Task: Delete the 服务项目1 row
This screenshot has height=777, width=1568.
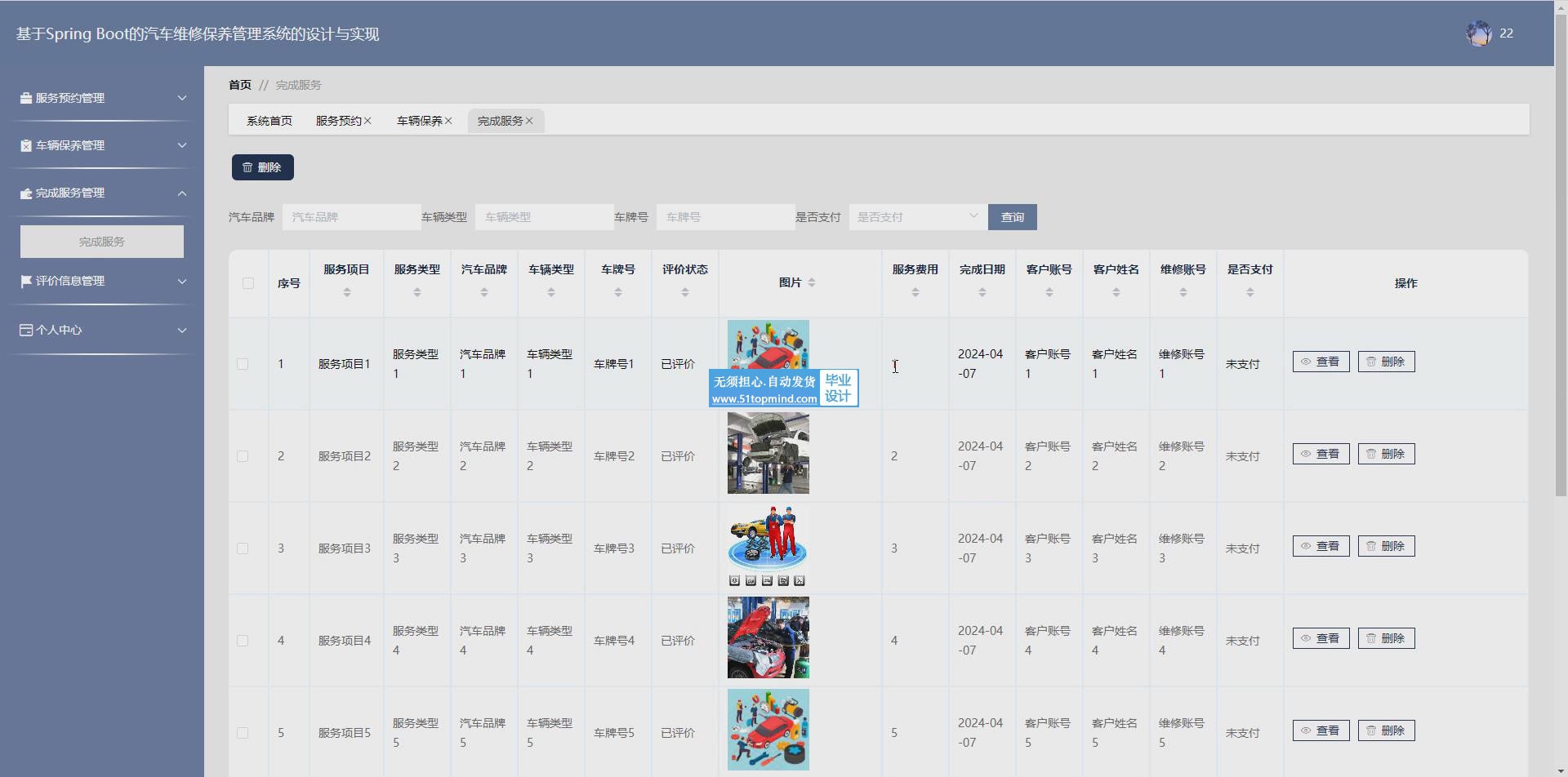Action: tap(1387, 362)
